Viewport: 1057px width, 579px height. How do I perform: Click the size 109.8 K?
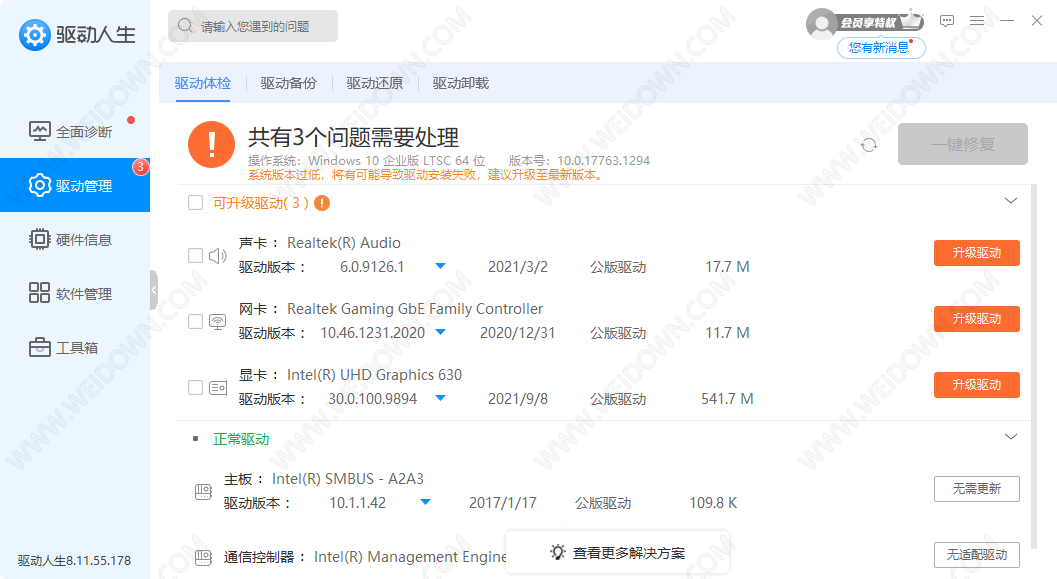pos(713,503)
